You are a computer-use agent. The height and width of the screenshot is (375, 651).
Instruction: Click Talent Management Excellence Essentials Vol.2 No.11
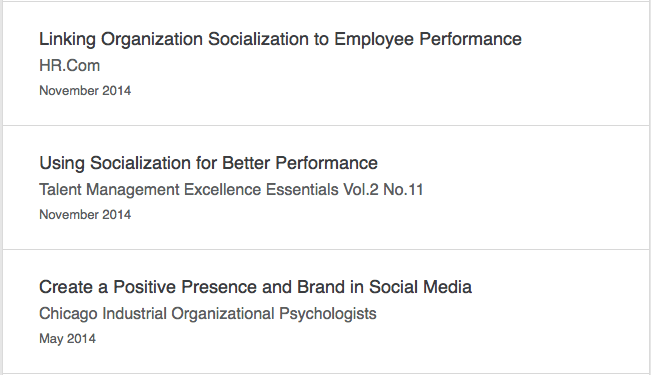point(231,190)
